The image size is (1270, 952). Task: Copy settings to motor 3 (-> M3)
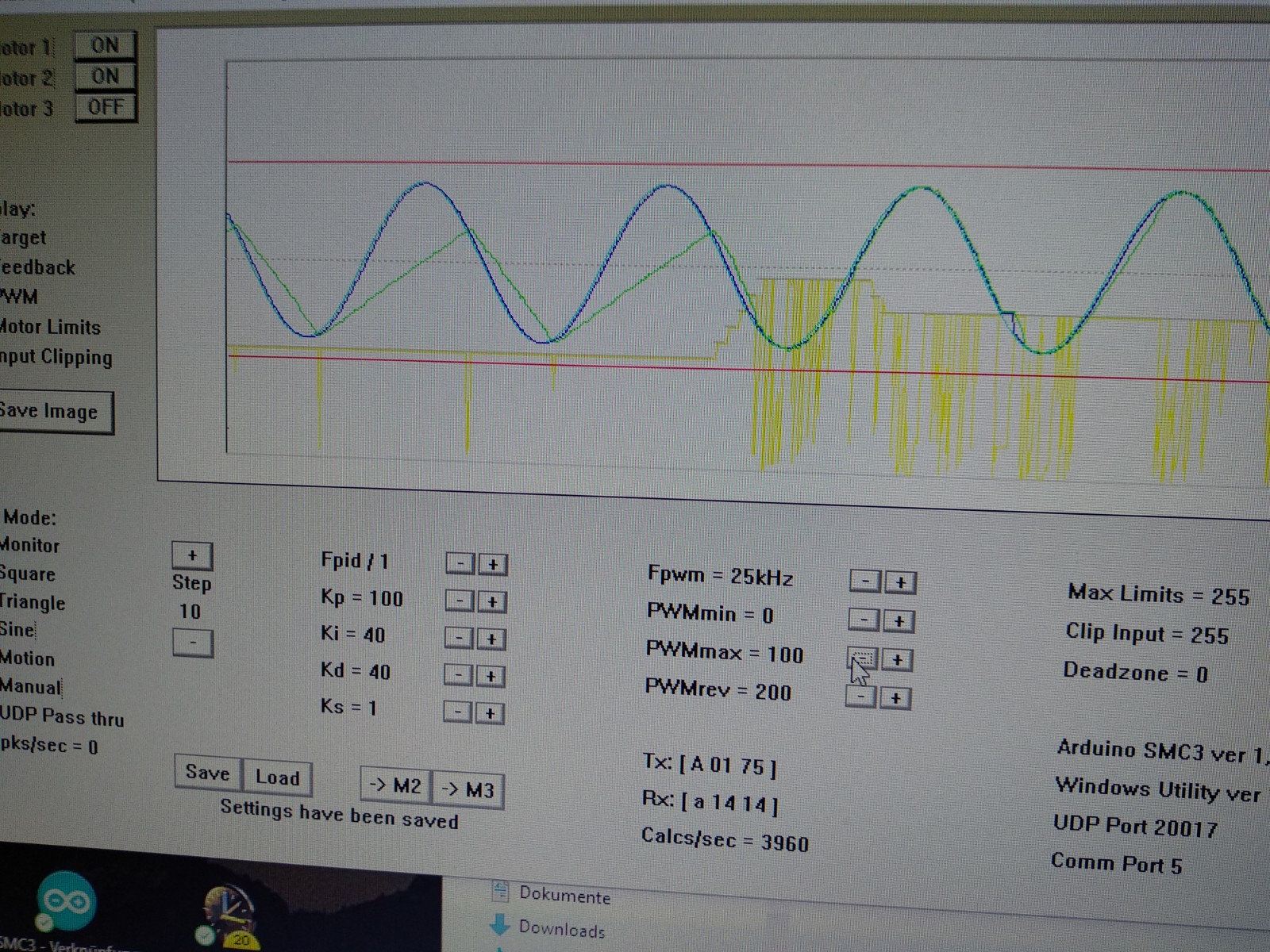click(x=468, y=789)
